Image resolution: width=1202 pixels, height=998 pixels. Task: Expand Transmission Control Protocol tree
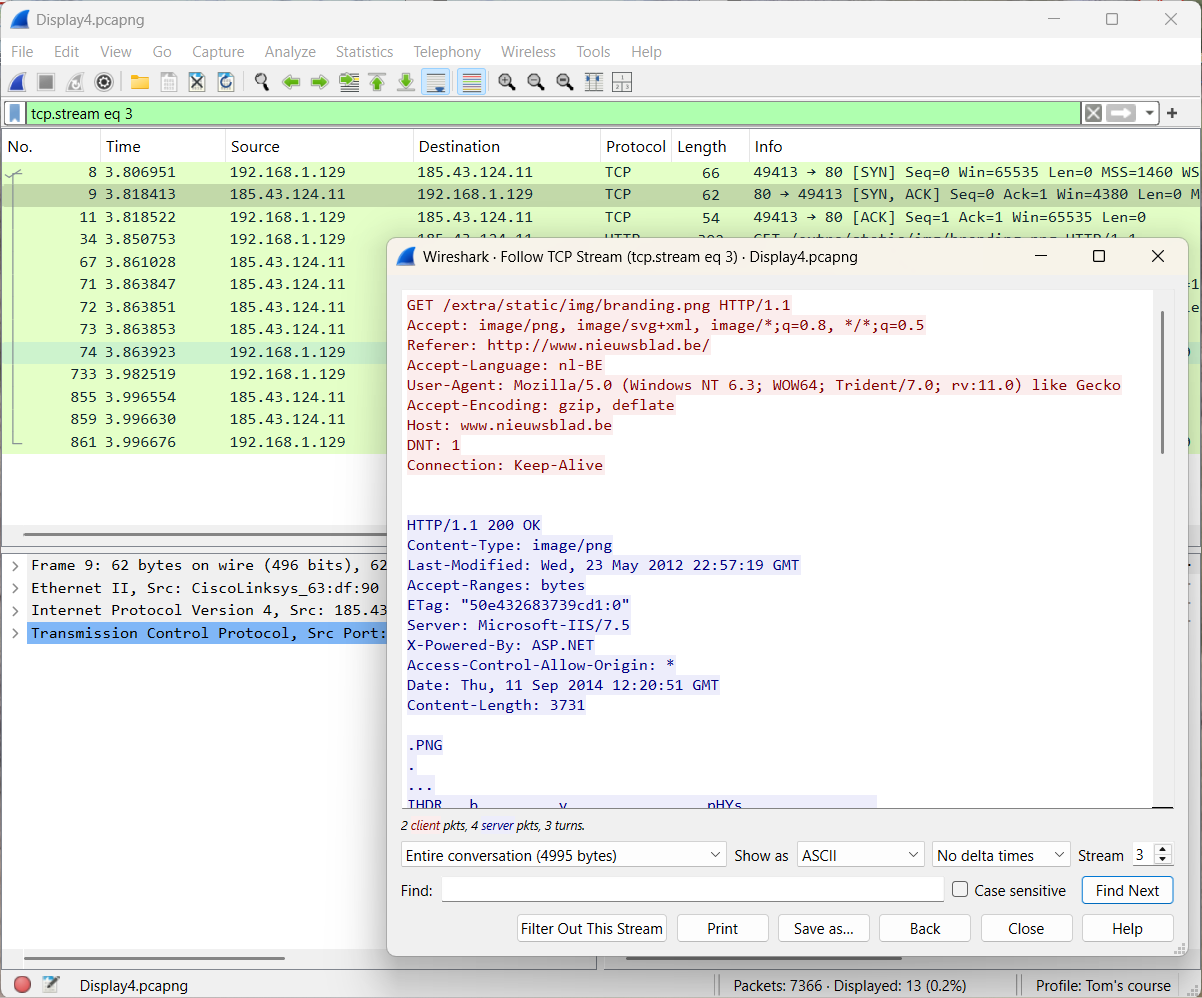[16, 633]
